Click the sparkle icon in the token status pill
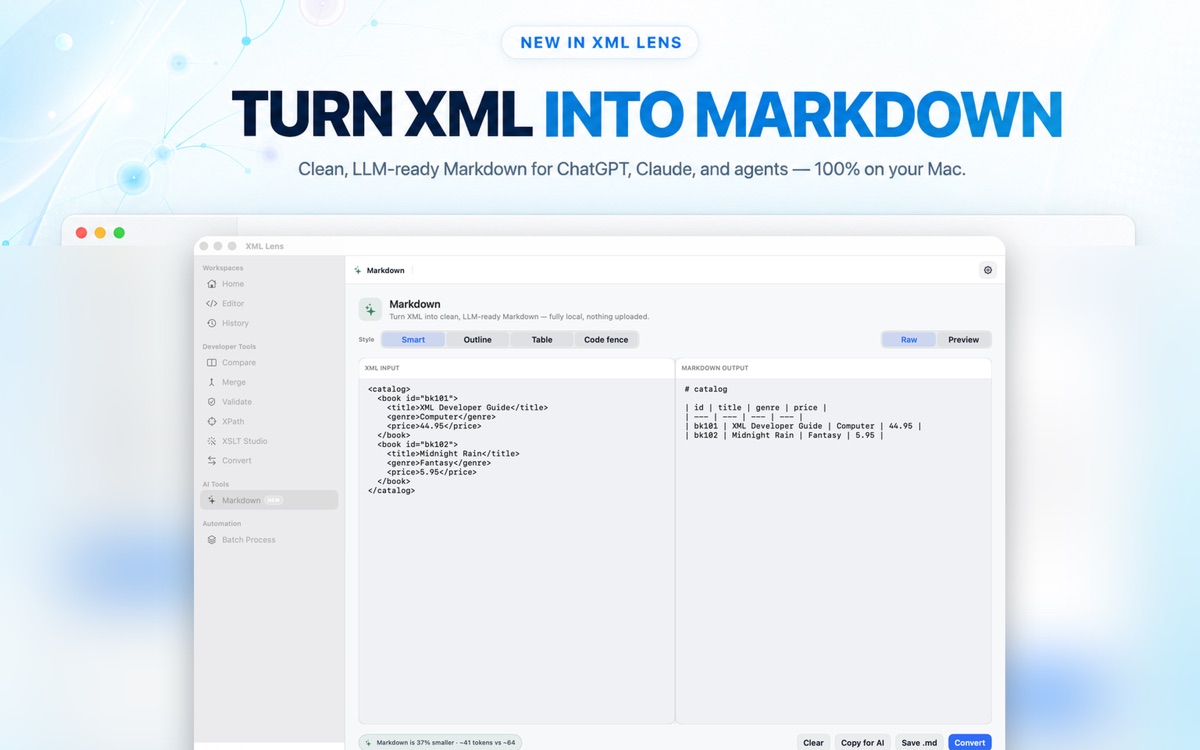Image resolution: width=1200 pixels, height=750 pixels. pyautogui.click(x=368, y=743)
